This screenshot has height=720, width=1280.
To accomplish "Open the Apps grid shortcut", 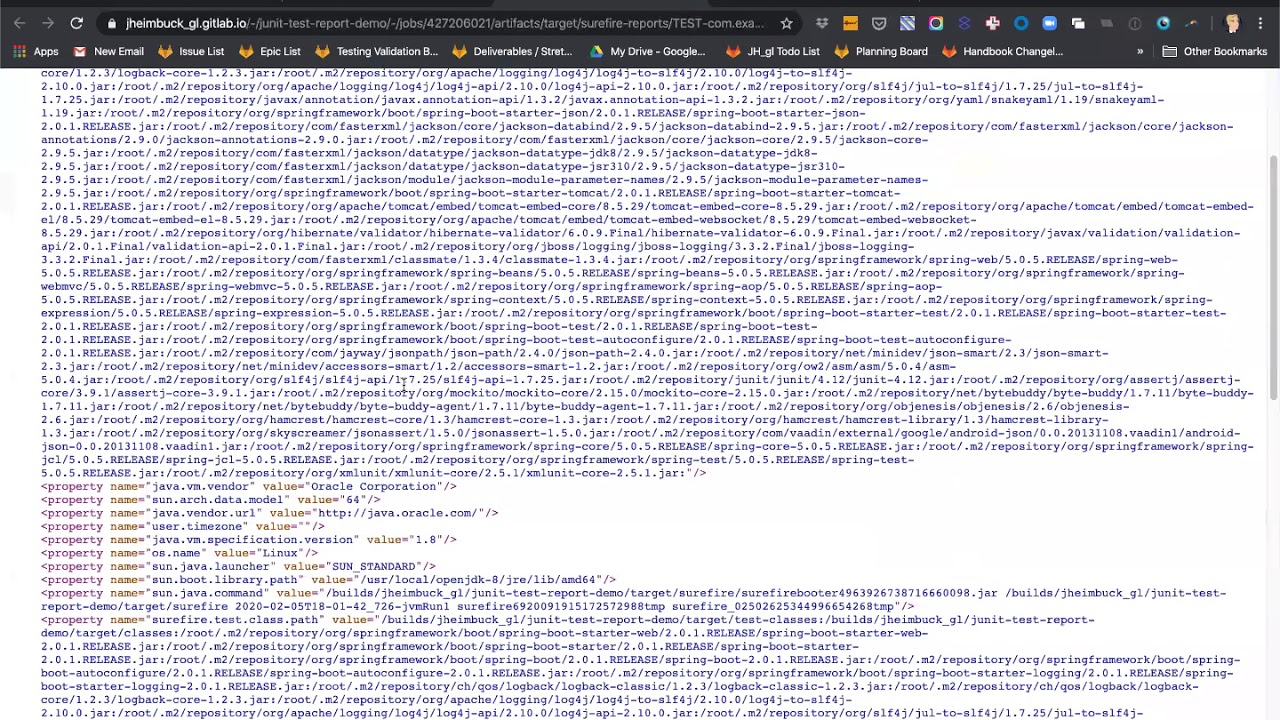I will (x=35, y=51).
